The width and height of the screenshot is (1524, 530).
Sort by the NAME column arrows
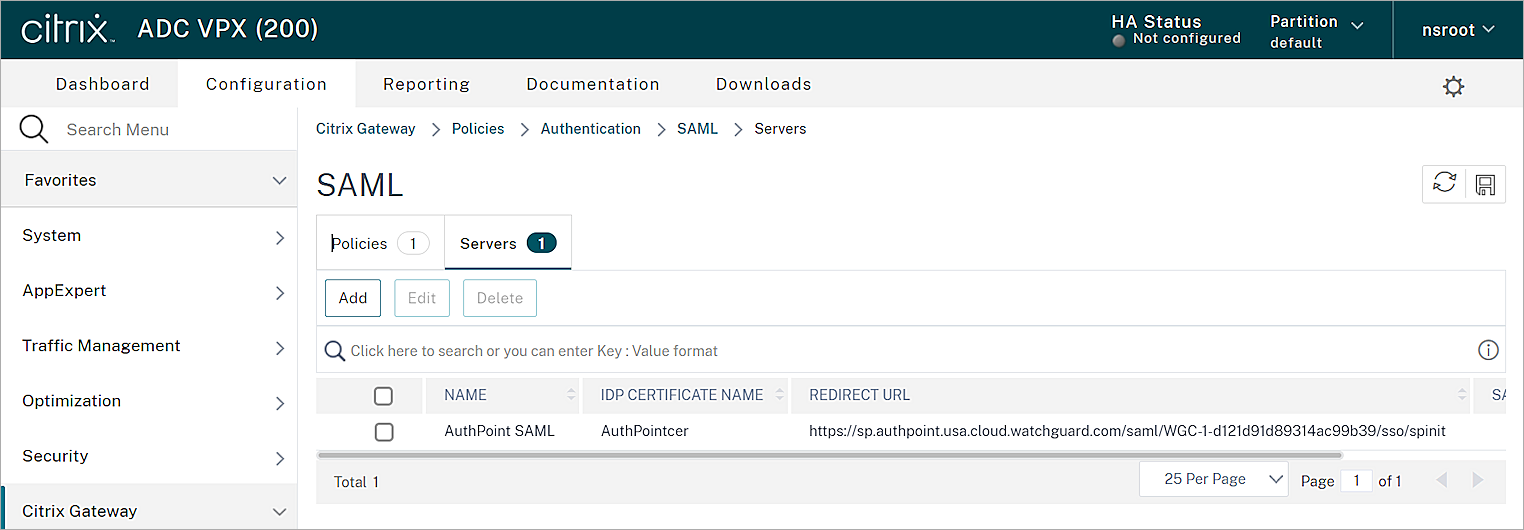point(571,395)
